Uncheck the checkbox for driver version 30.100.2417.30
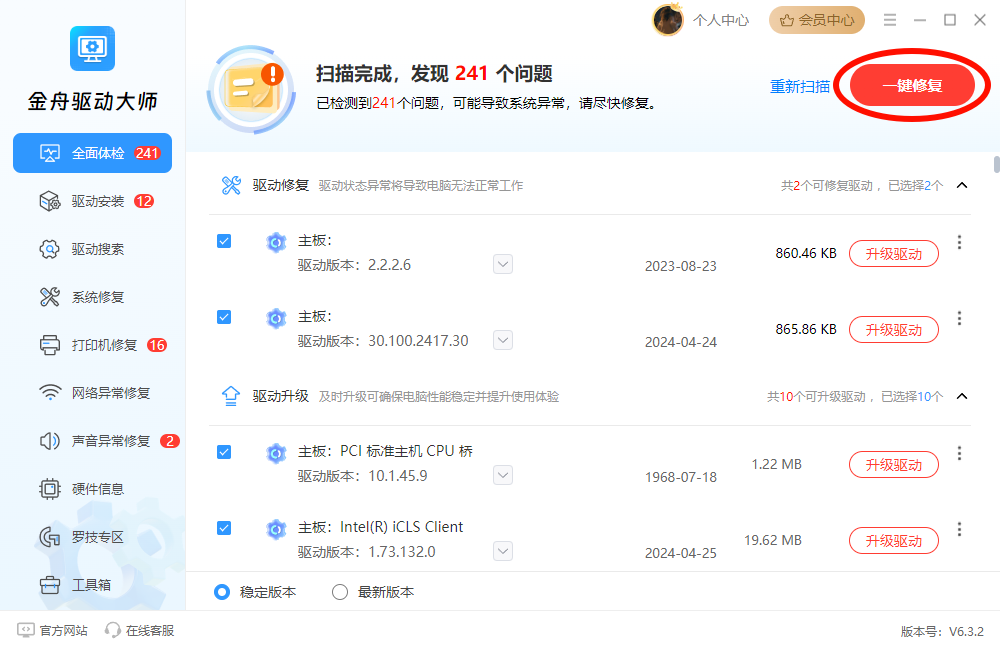1000x650 pixels. pyautogui.click(x=224, y=317)
